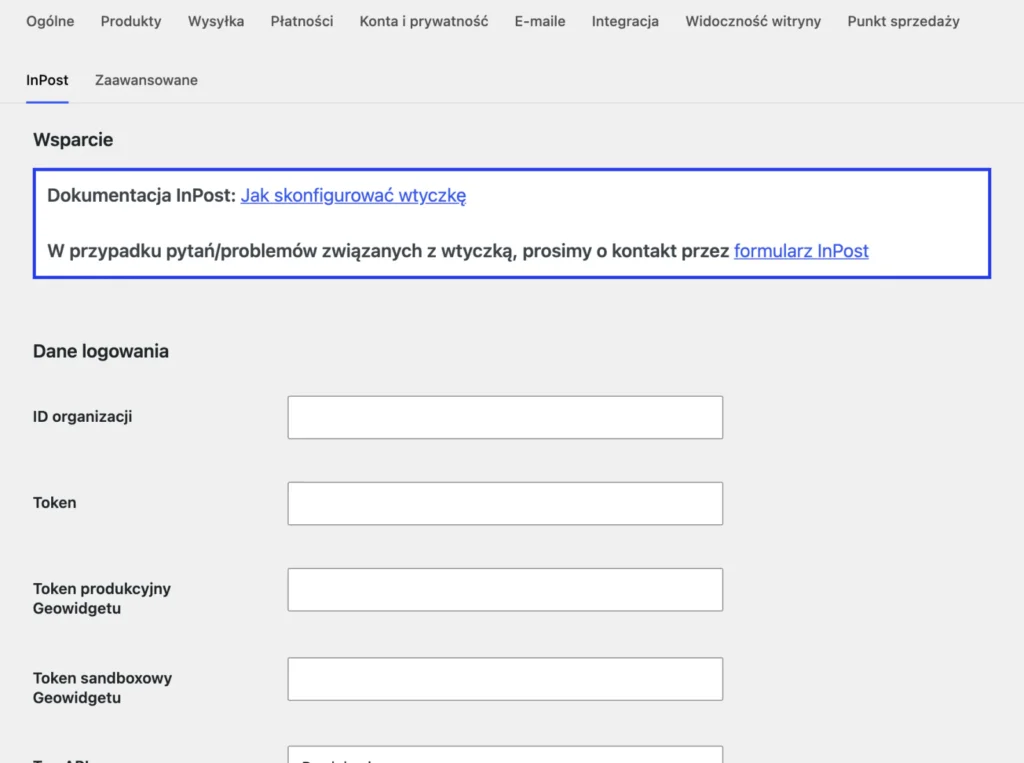Click the Dane logowania heading
This screenshot has width=1024, height=763.
point(101,351)
